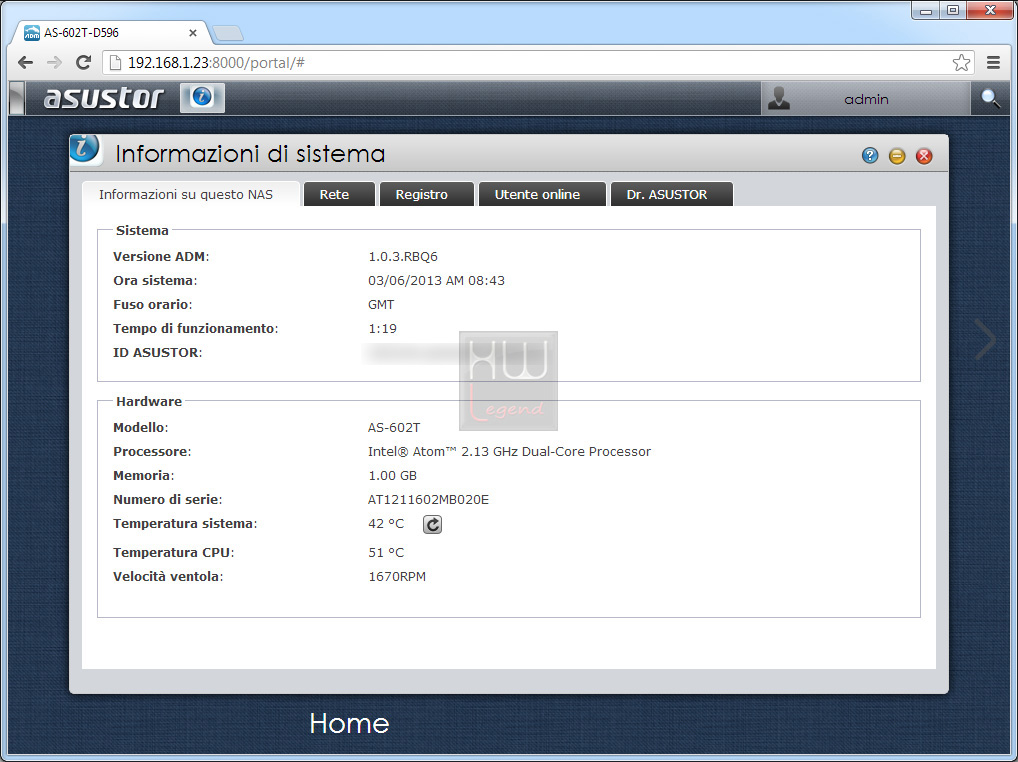The image size is (1018, 762).
Task: Minimize the Chrome browser window
Action: tap(926, 10)
